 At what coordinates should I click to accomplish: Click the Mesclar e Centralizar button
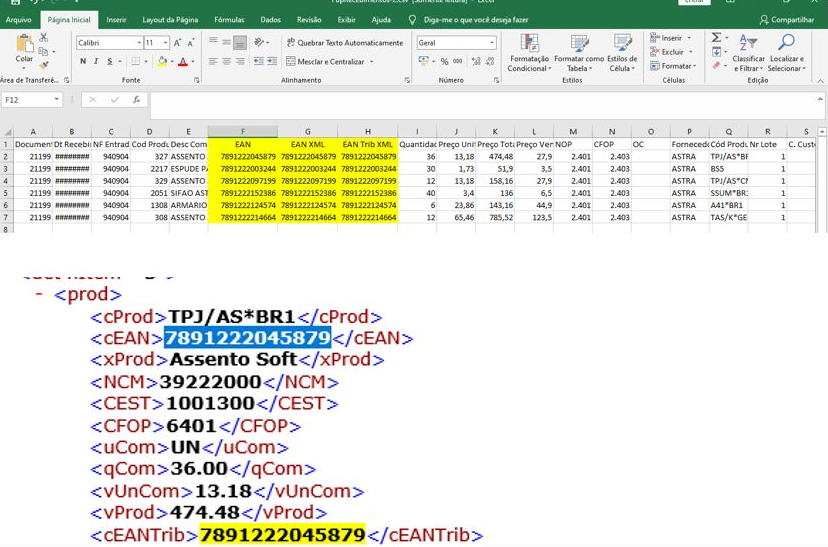[325, 62]
